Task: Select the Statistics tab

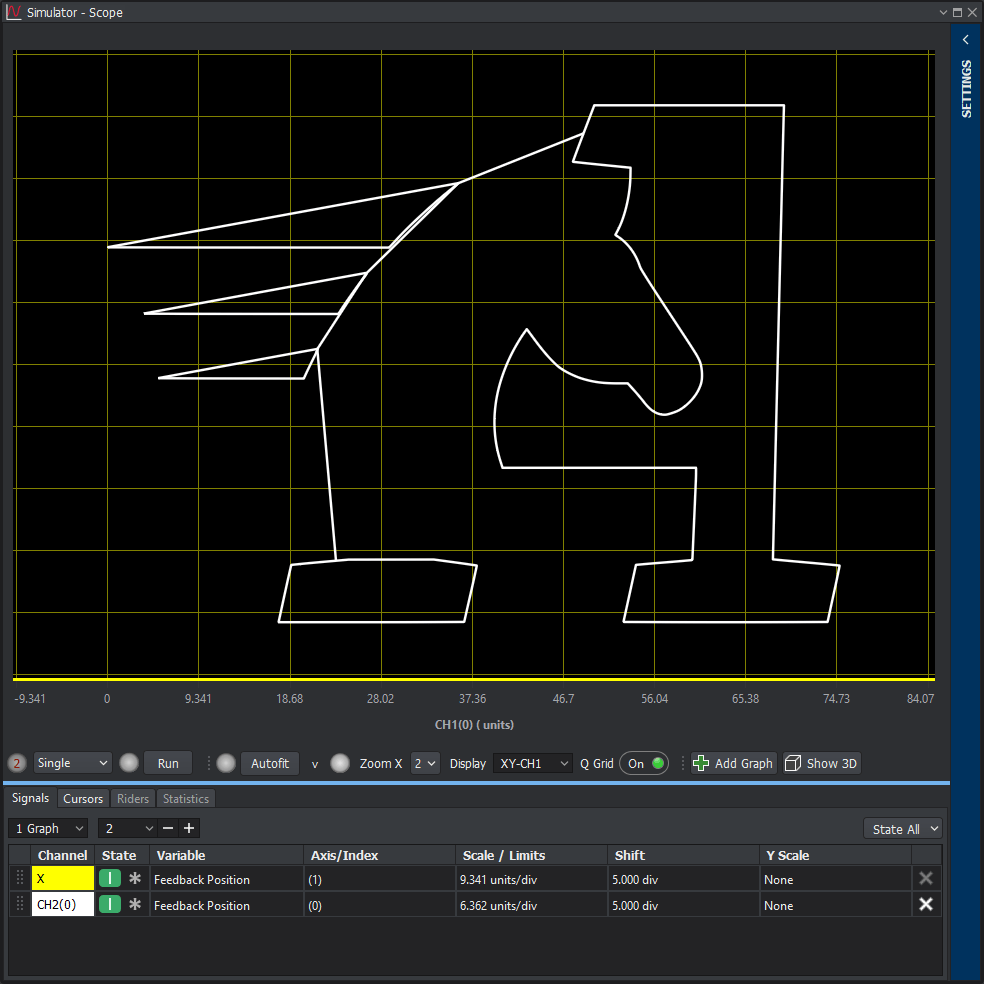Action: coord(185,798)
